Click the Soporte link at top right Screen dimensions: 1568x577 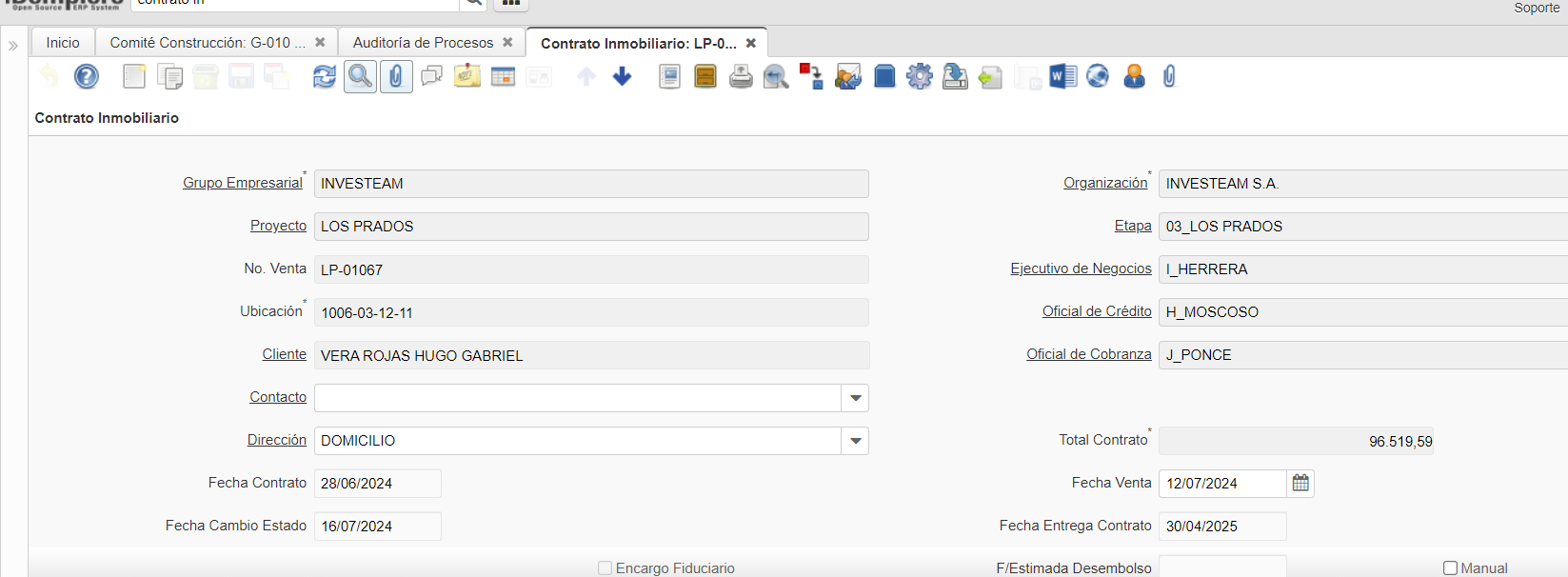coord(1537,8)
